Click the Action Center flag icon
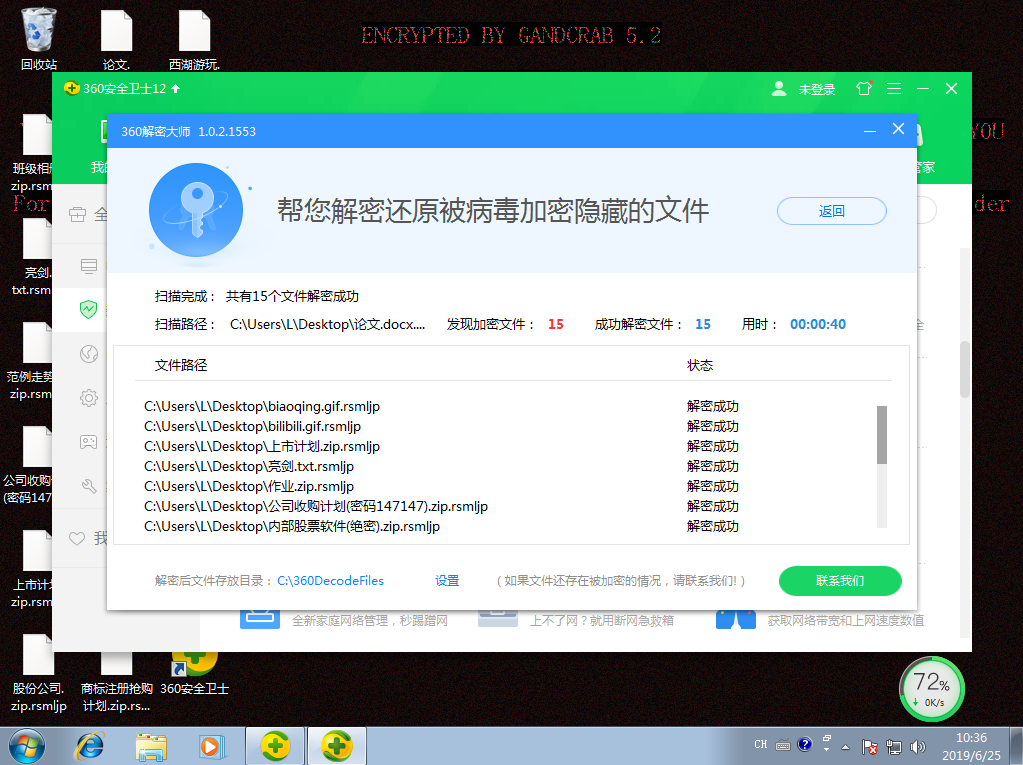Screen dimensions: 1023x765 pos(869,747)
